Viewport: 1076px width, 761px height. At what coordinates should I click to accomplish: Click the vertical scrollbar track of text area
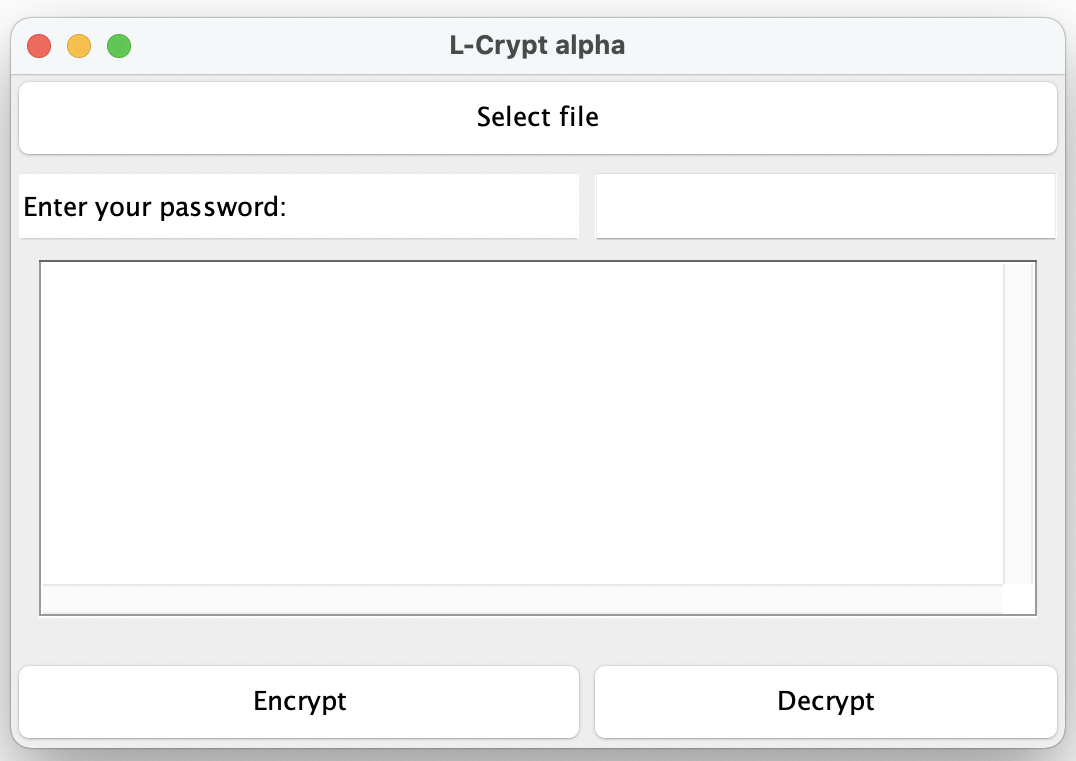[1018, 422]
